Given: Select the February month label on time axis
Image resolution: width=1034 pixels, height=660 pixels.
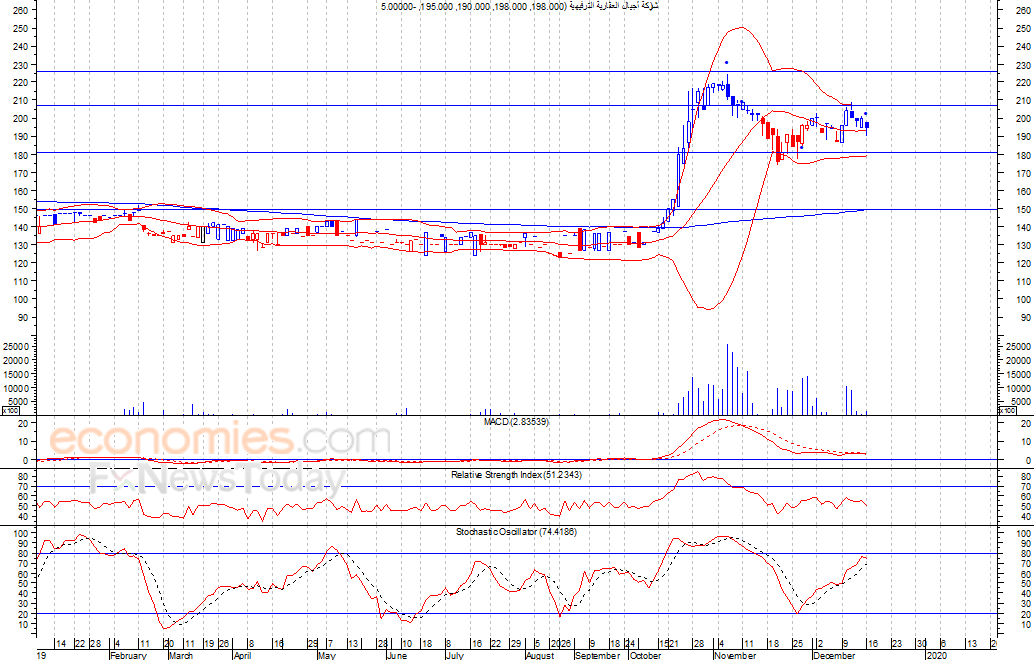Looking at the screenshot, I should coord(128,655).
